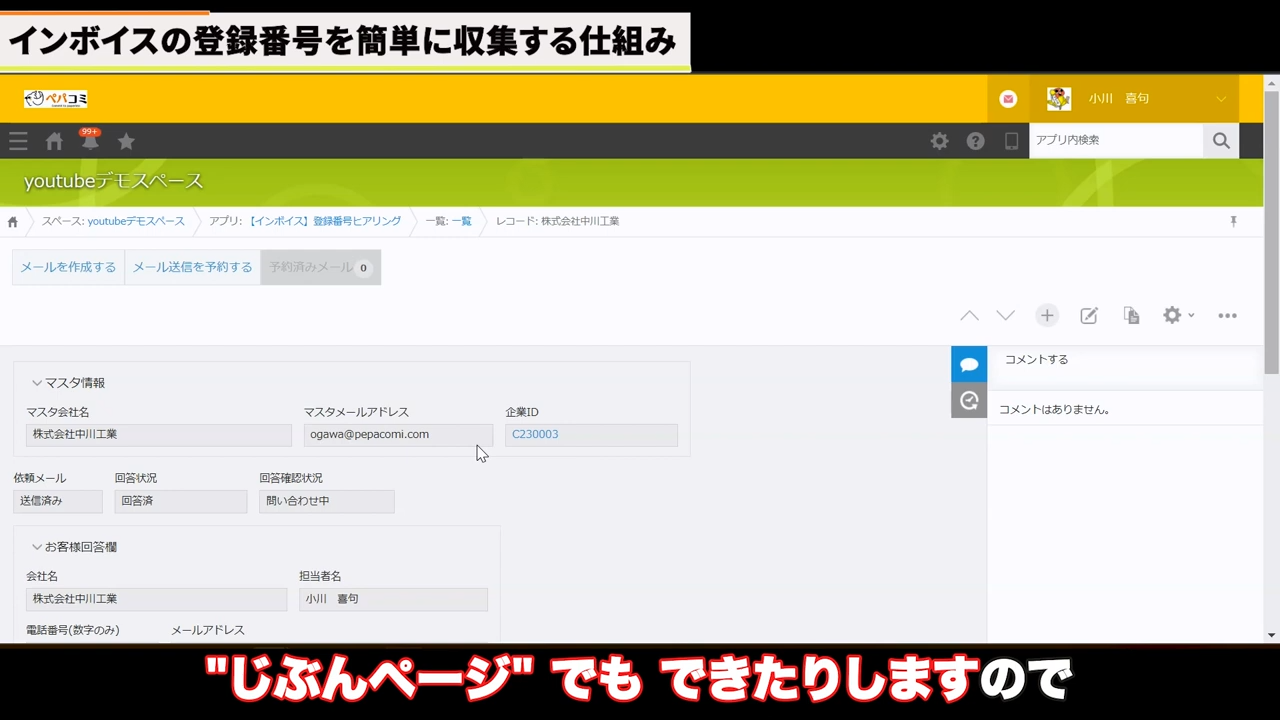Open company ID link C230003

[535, 434]
